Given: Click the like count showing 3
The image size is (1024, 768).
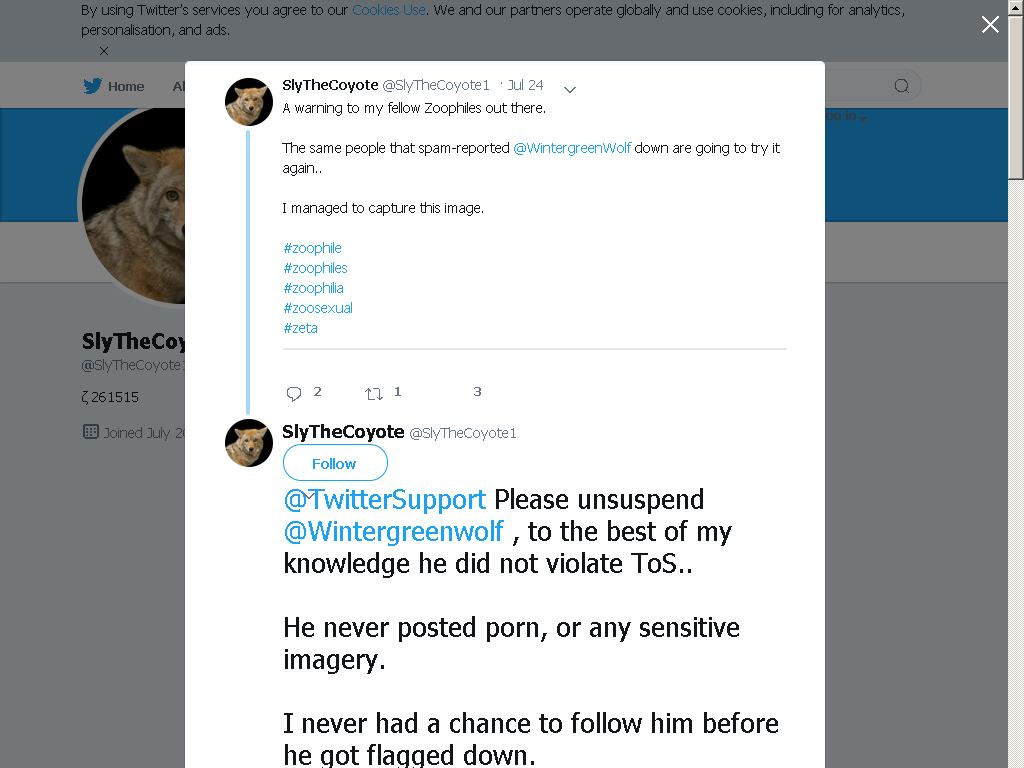Looking at the screenshot, I should [477, 391].
